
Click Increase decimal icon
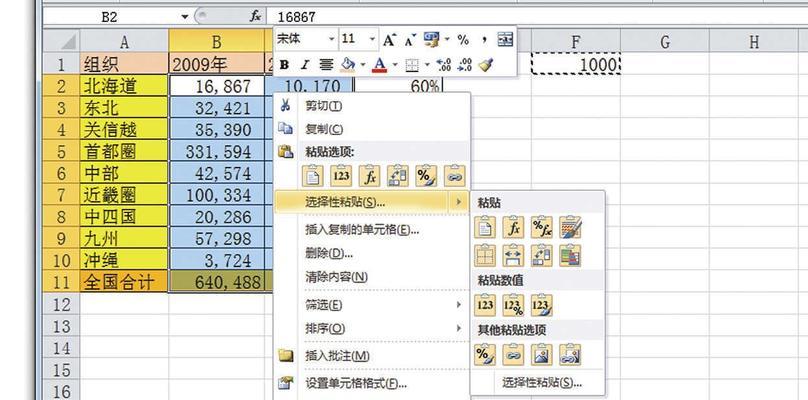pos(444,64)
